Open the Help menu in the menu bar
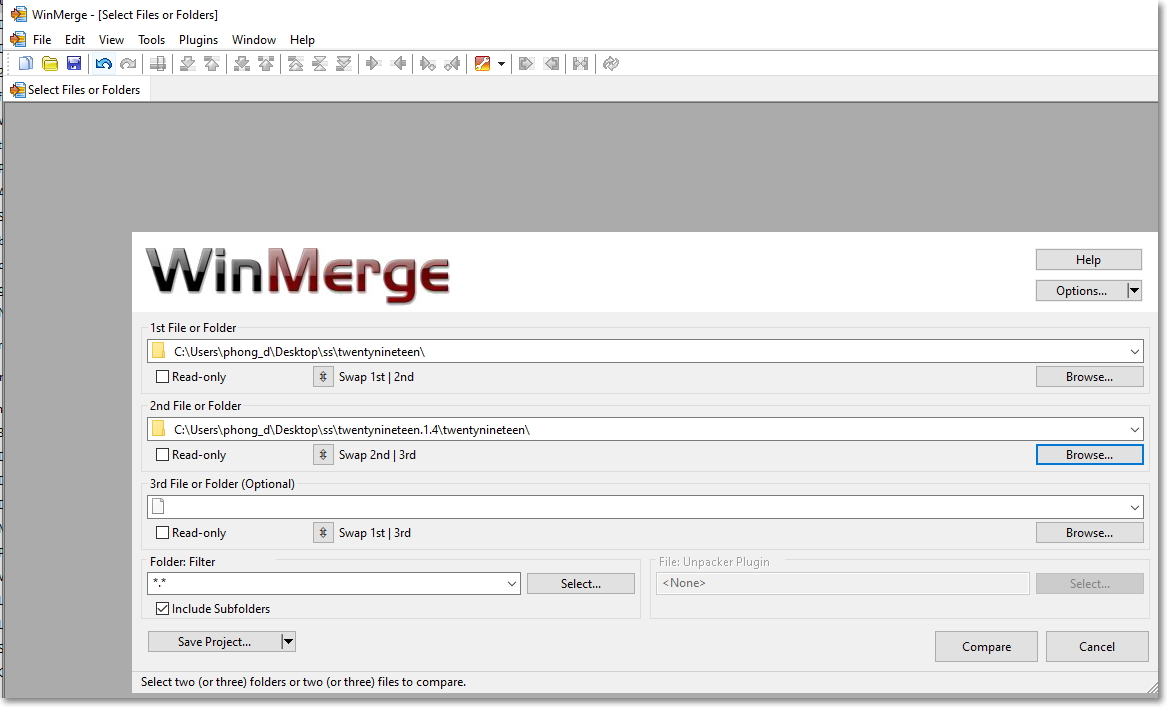1167x707 pixels. [302, 39]
